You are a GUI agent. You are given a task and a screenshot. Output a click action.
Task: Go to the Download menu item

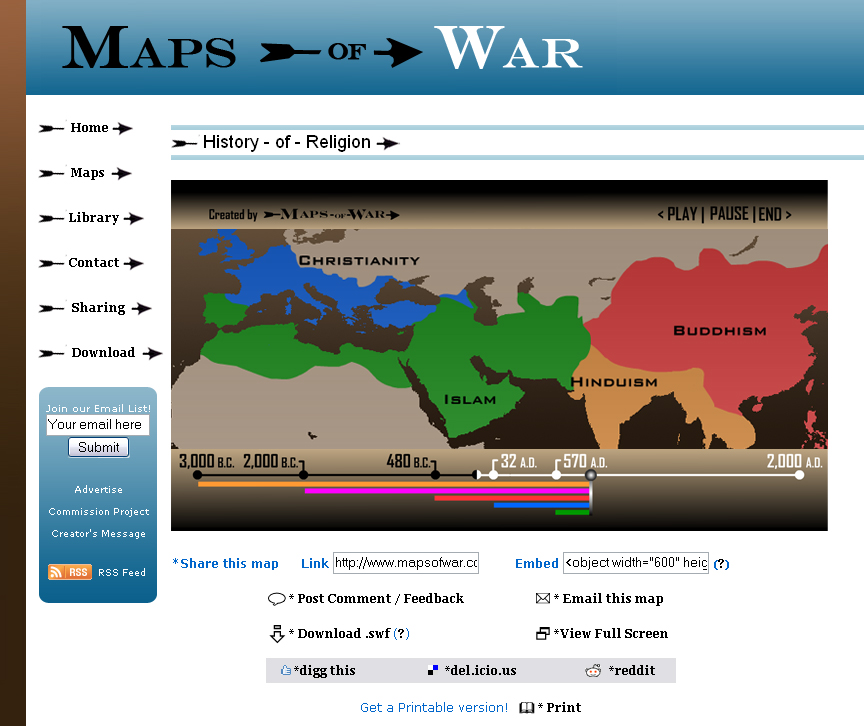[x=102, y=353]
